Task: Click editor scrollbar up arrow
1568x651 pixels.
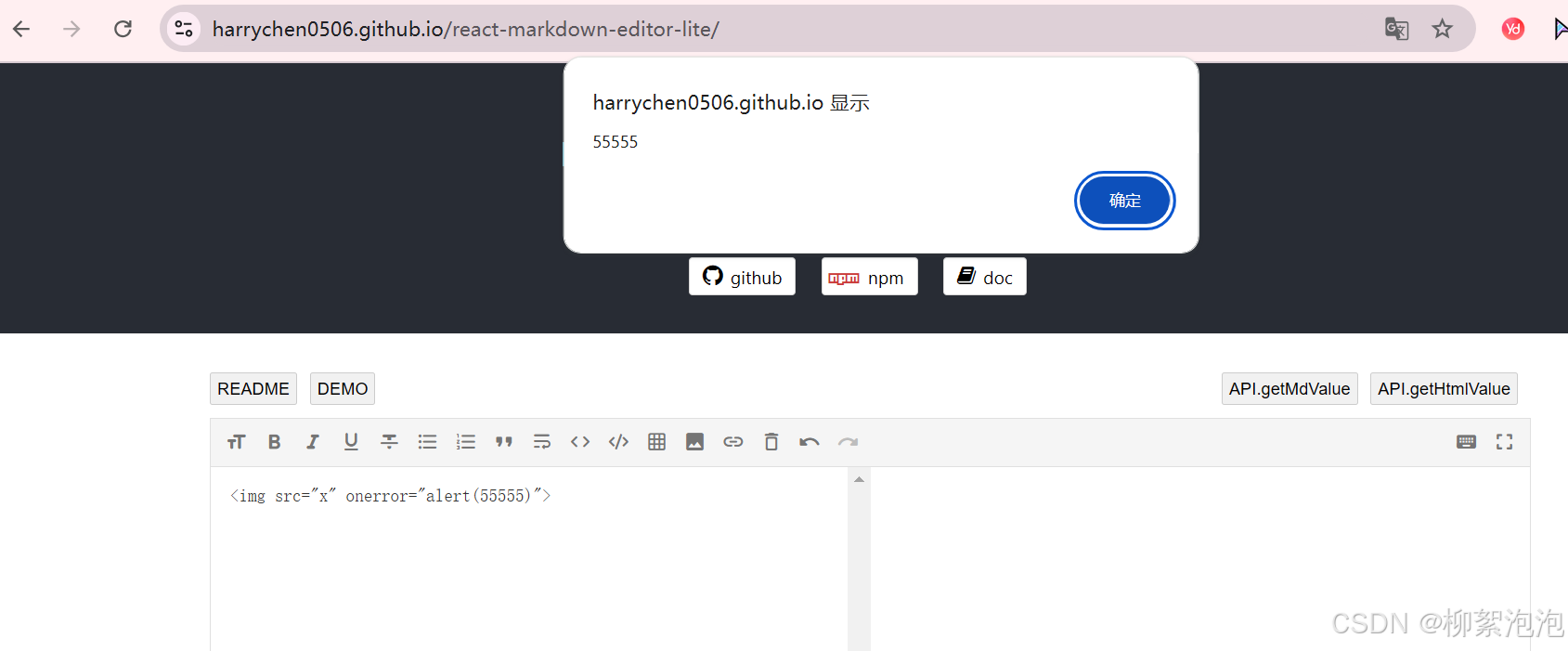Action: coord(859,479)
